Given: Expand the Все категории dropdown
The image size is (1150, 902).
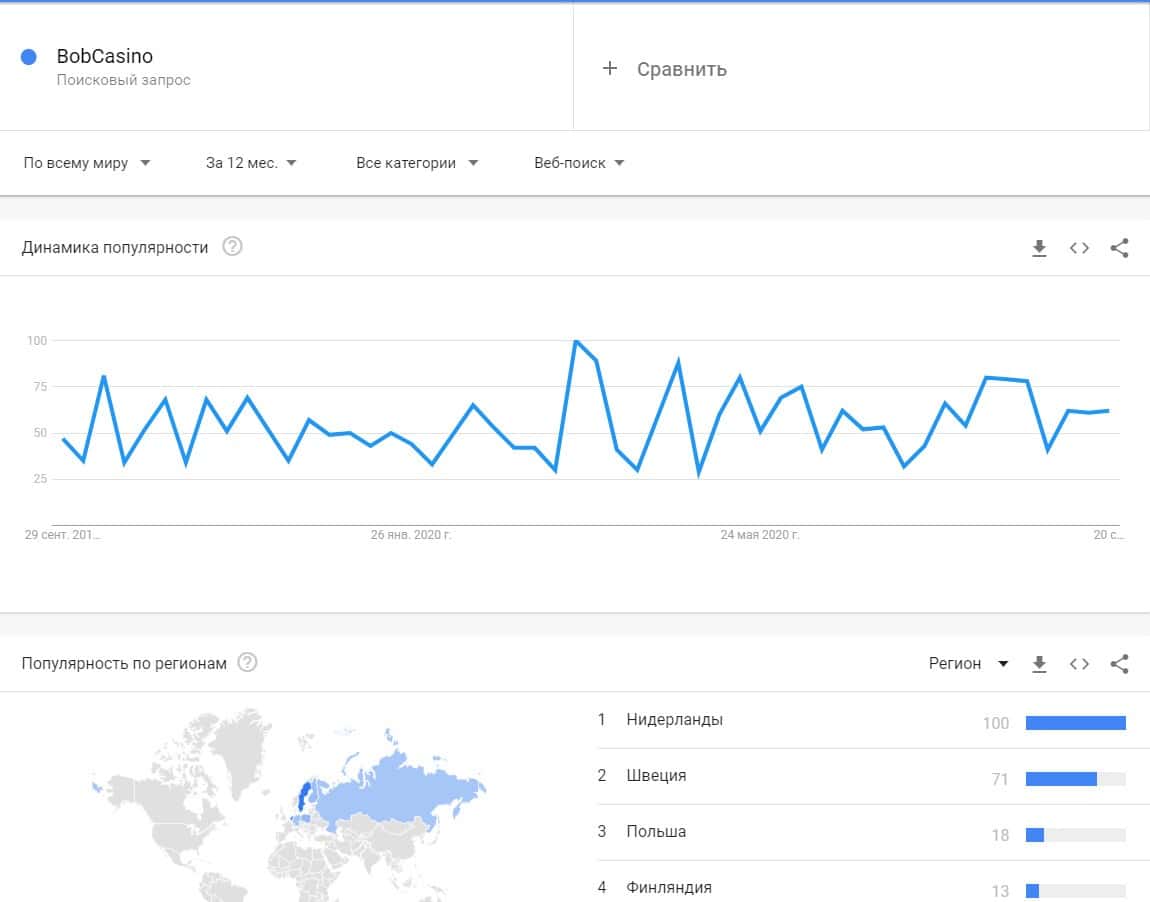Looking at the screenshot, I should (x=417, y=163).
